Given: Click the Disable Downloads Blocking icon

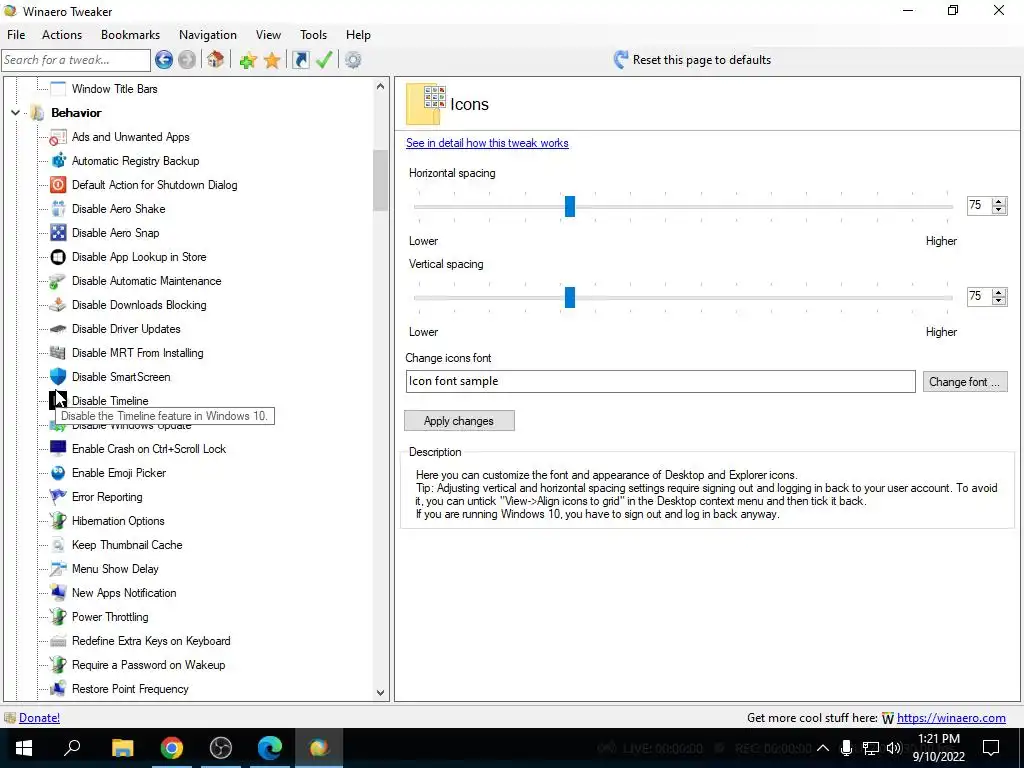Looking at the screenshot, I should [58, 305].
